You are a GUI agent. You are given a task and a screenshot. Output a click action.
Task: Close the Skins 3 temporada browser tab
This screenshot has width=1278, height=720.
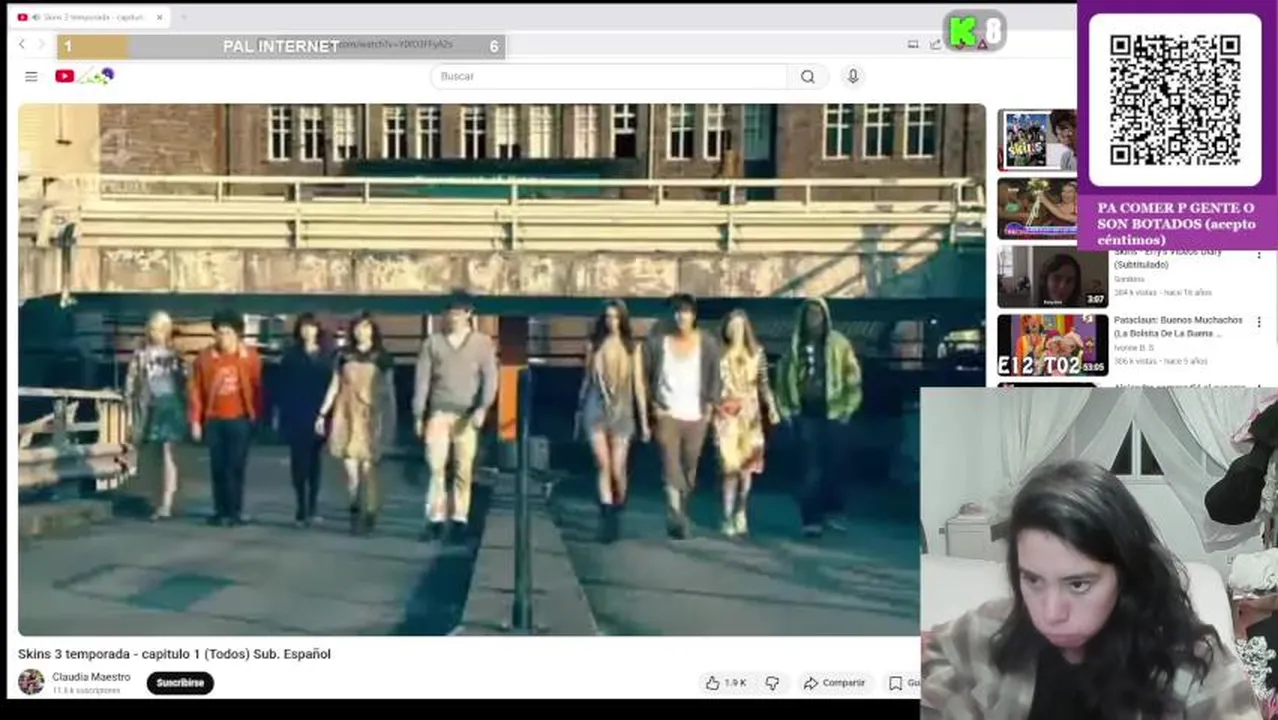tap(159, 17)
